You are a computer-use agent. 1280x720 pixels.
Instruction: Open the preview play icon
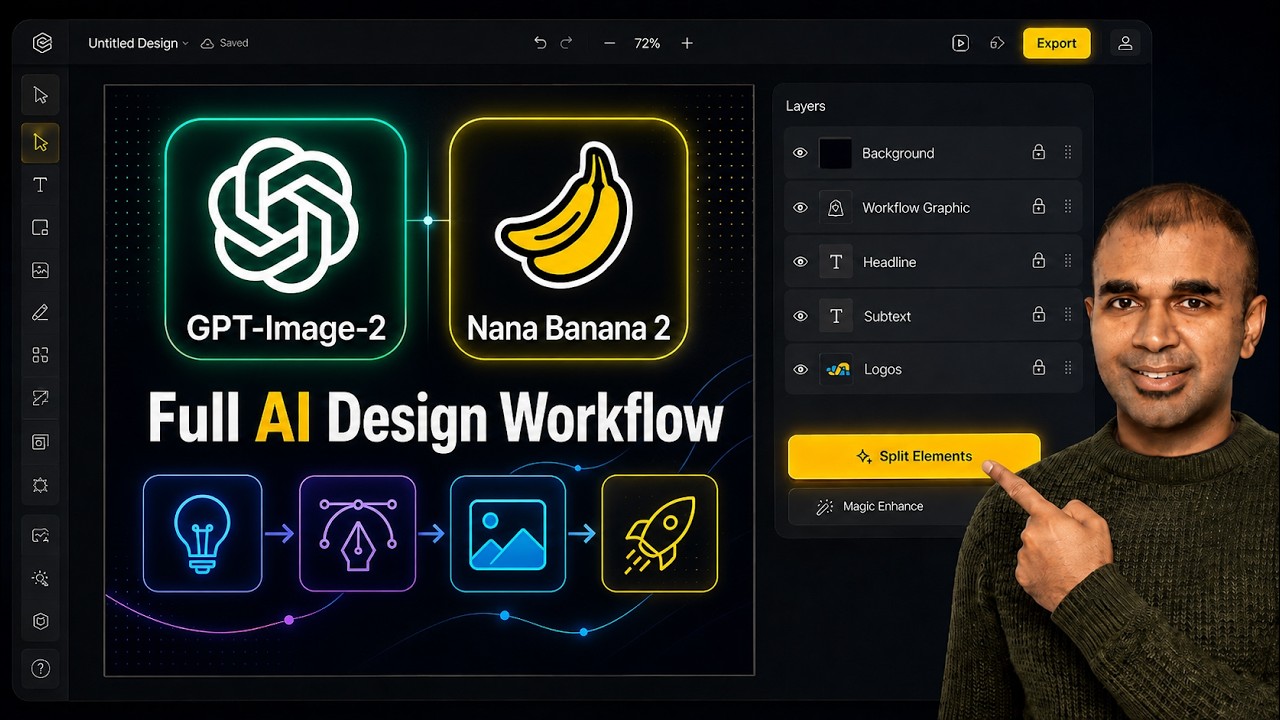tap(961, 43)
